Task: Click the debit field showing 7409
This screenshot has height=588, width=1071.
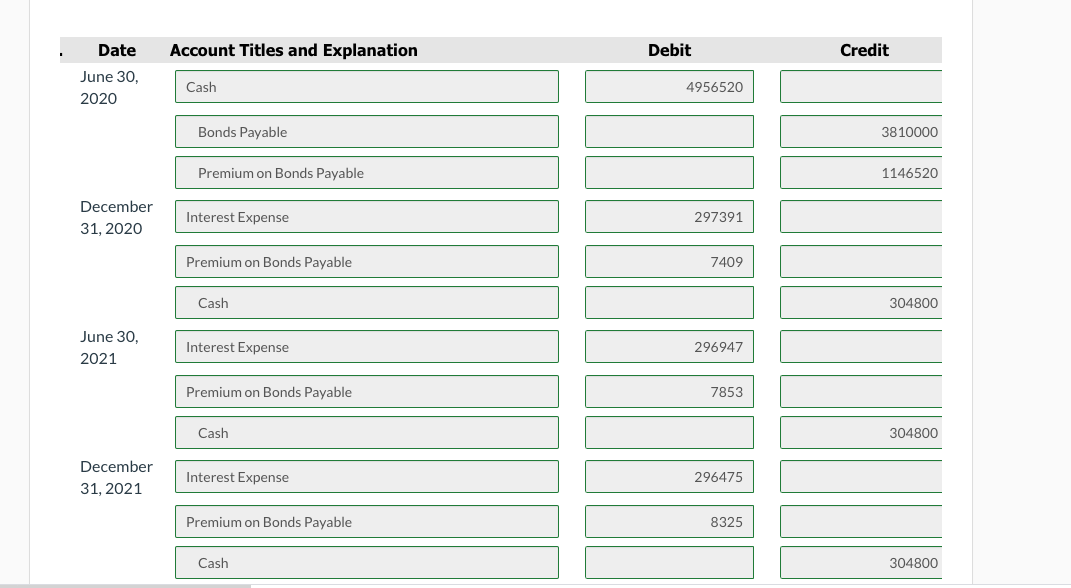Action: [668, 261]
